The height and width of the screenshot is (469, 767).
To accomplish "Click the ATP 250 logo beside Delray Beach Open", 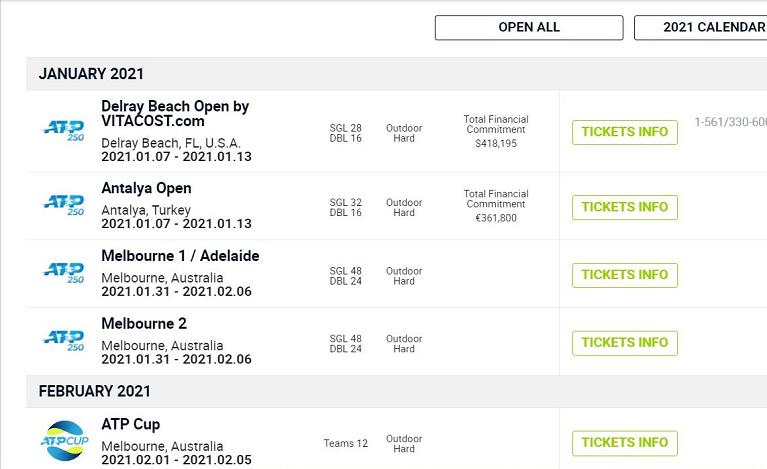I will click(64, 131).
